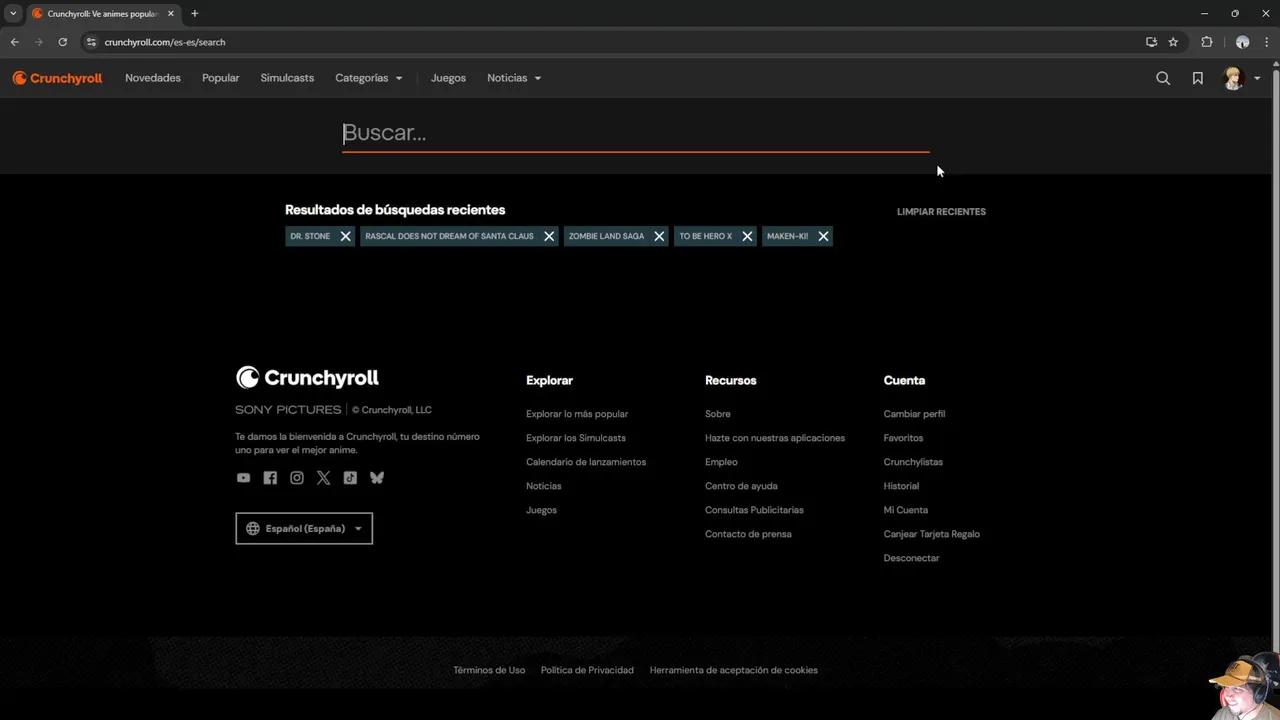Open Explorar los Simulcasts link
Screen dimensions: 1280x720
click(576, 438)
